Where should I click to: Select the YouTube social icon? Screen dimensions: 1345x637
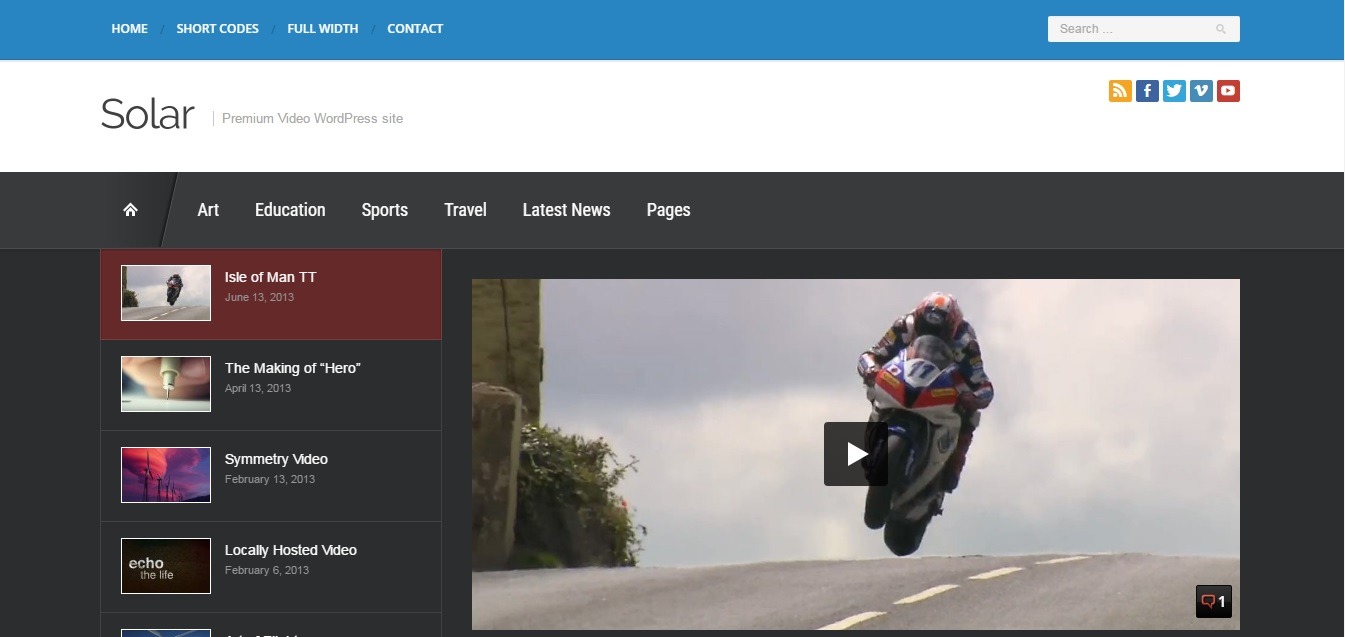click(1227, 90)
